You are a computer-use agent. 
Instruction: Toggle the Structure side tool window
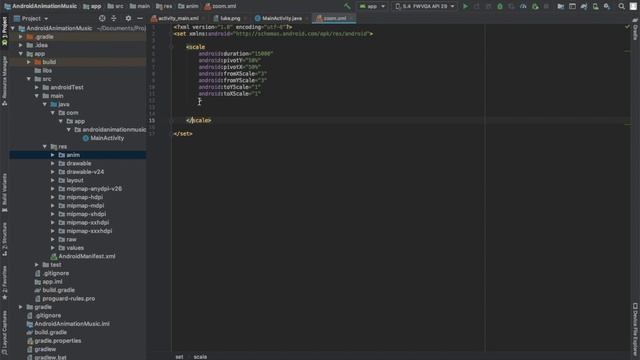(x=4, y=240)
